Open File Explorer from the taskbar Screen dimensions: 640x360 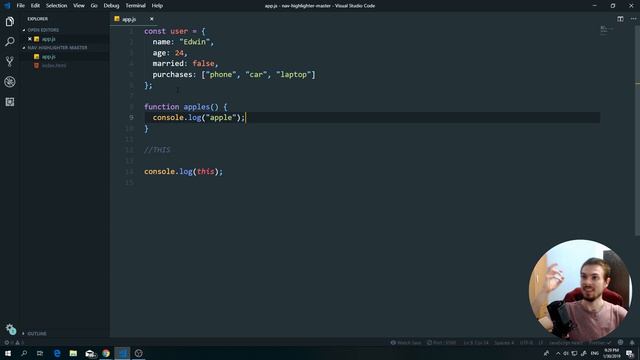click(73, 353)
